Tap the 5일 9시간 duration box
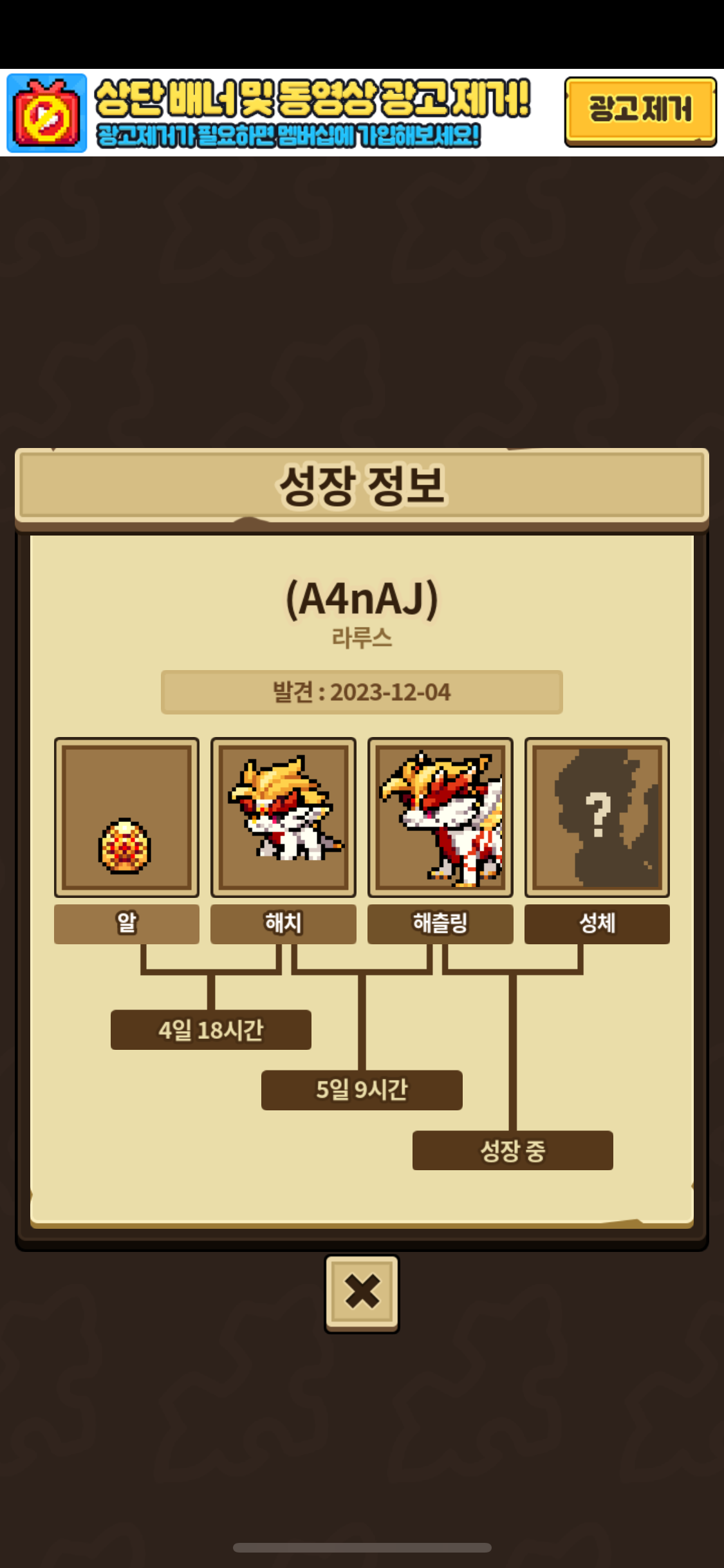 pyautogui.click(x=362, y=1090)
